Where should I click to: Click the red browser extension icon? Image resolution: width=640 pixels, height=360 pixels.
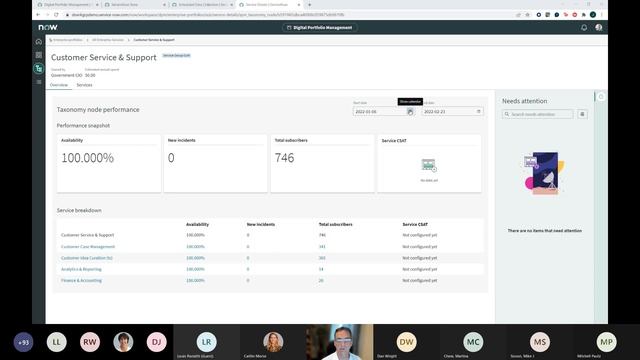click(x=575, y=15)
